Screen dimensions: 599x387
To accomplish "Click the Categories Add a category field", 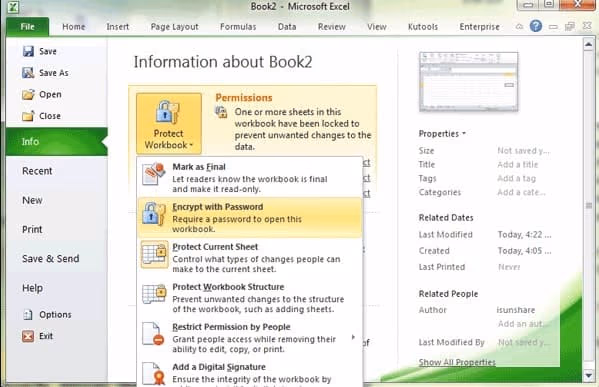I will [521, 192].
